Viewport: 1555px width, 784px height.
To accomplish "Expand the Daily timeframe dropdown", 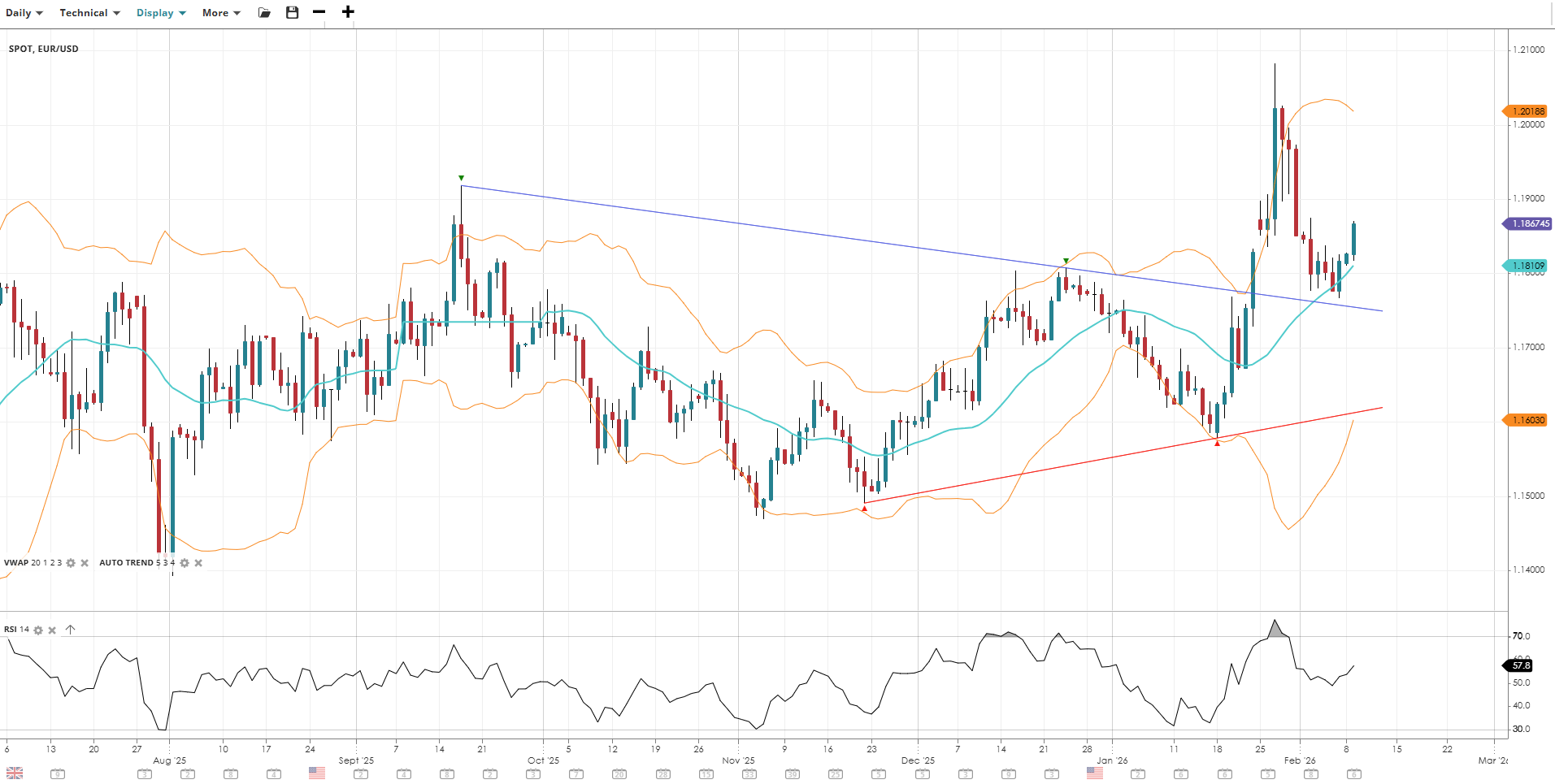I will 24,13.
